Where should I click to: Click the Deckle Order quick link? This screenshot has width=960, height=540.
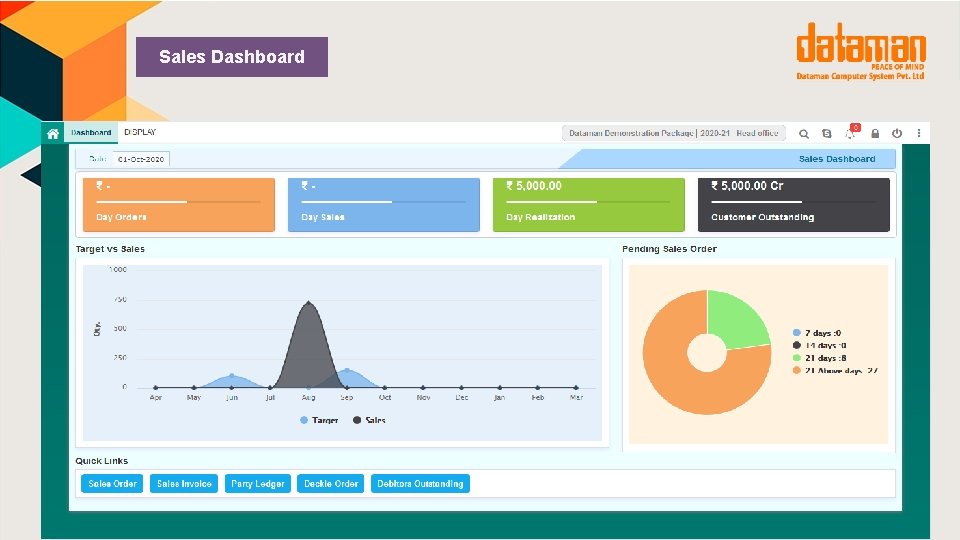(331, 484)
